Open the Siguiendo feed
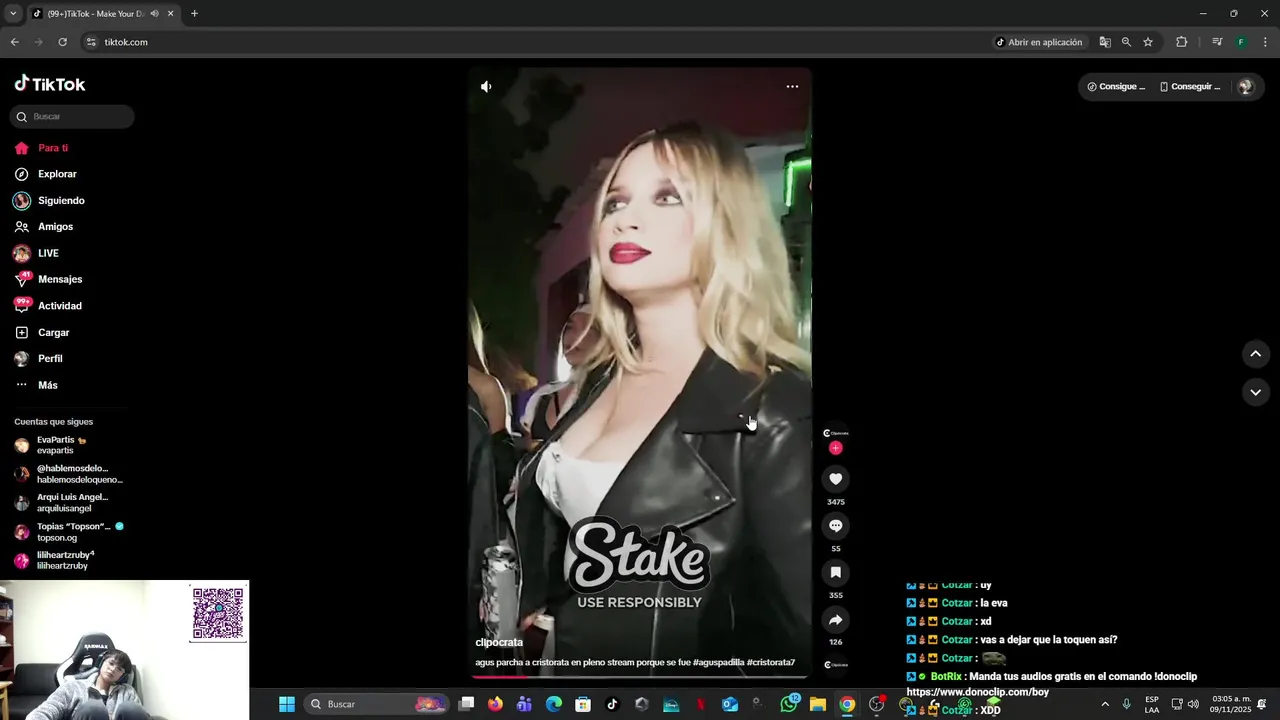Image resolution: width=1280 pixels, height=720 pixels. pos(61,201)
